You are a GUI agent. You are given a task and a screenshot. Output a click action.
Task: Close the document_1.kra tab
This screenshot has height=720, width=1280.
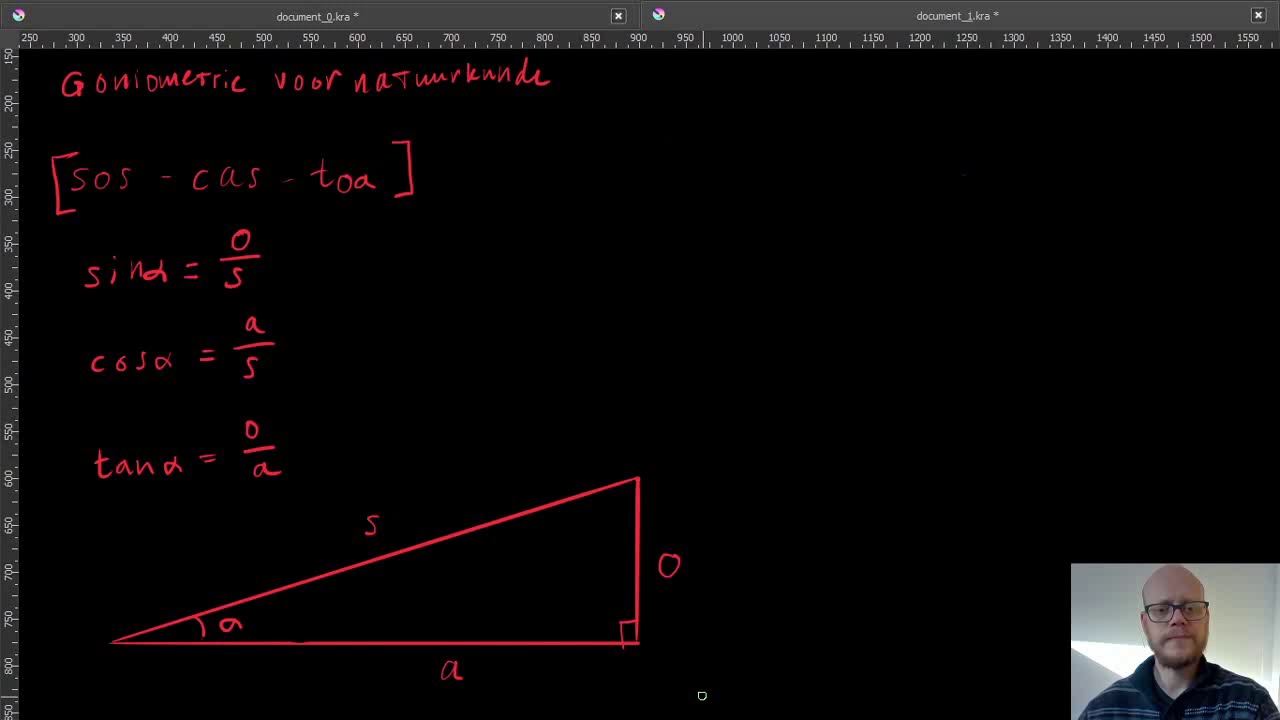pos(1258,15)
